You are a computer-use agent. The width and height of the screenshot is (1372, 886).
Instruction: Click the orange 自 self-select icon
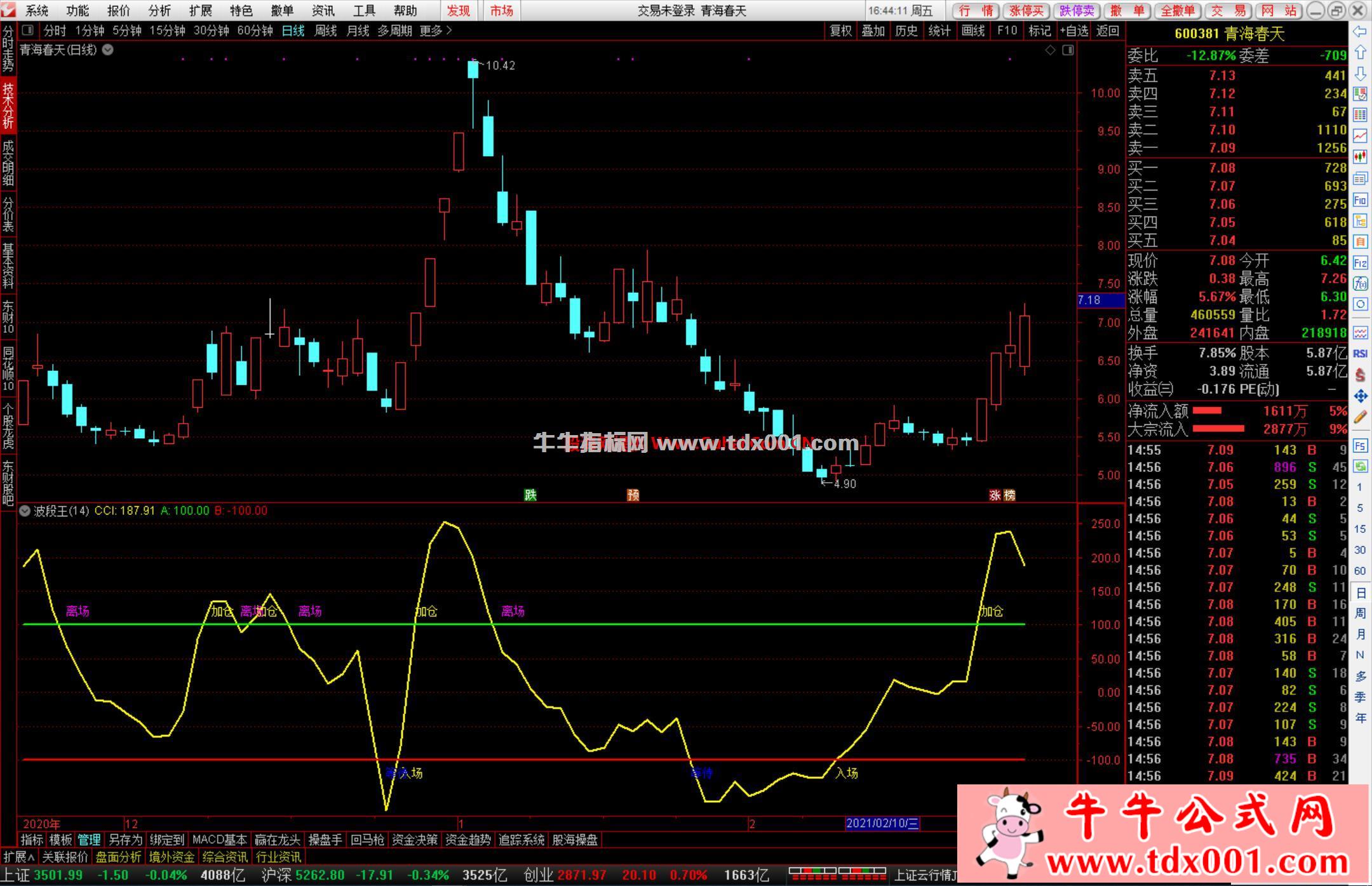pos(1360,241)
